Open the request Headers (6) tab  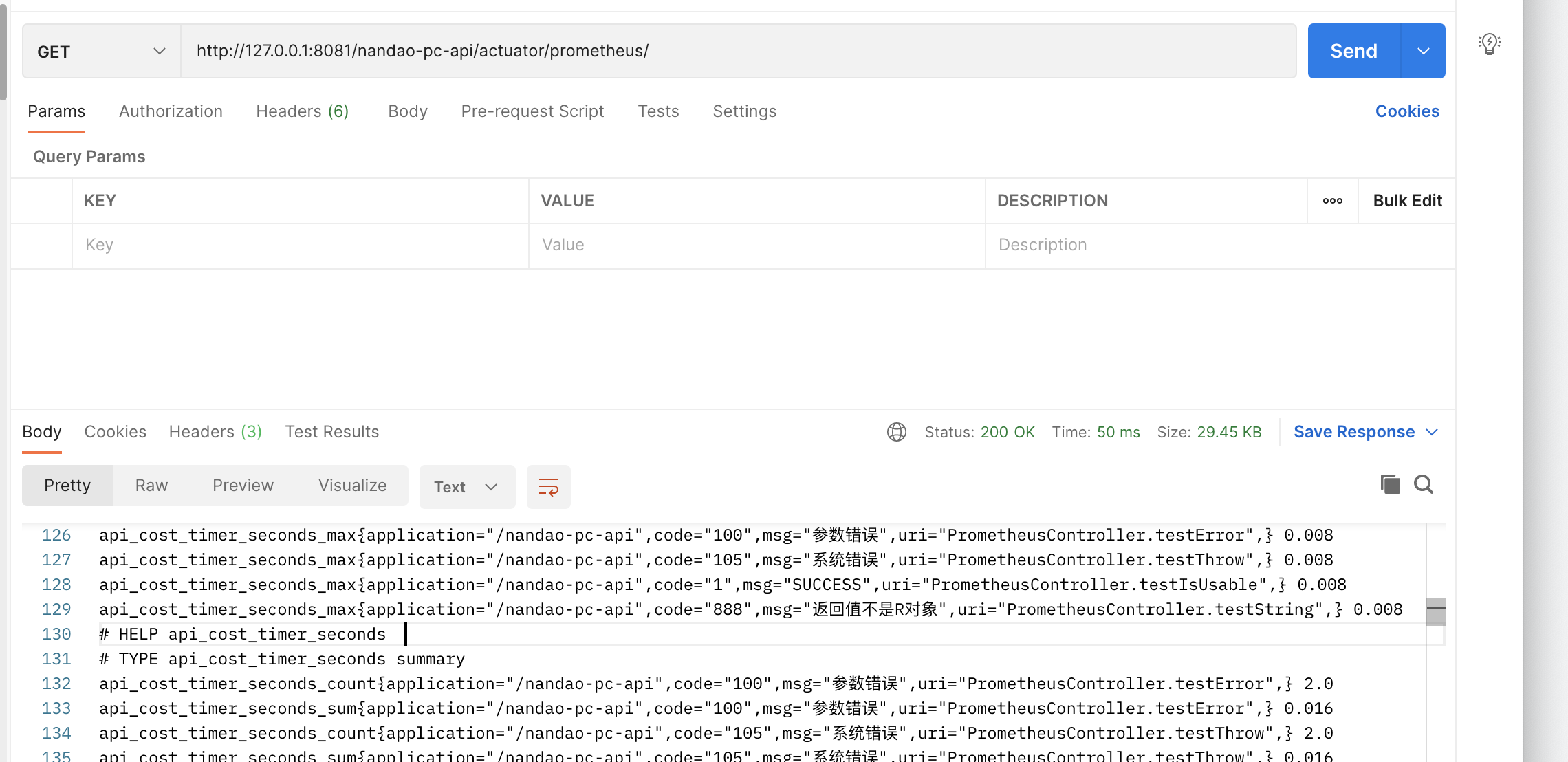click(302, 111)
